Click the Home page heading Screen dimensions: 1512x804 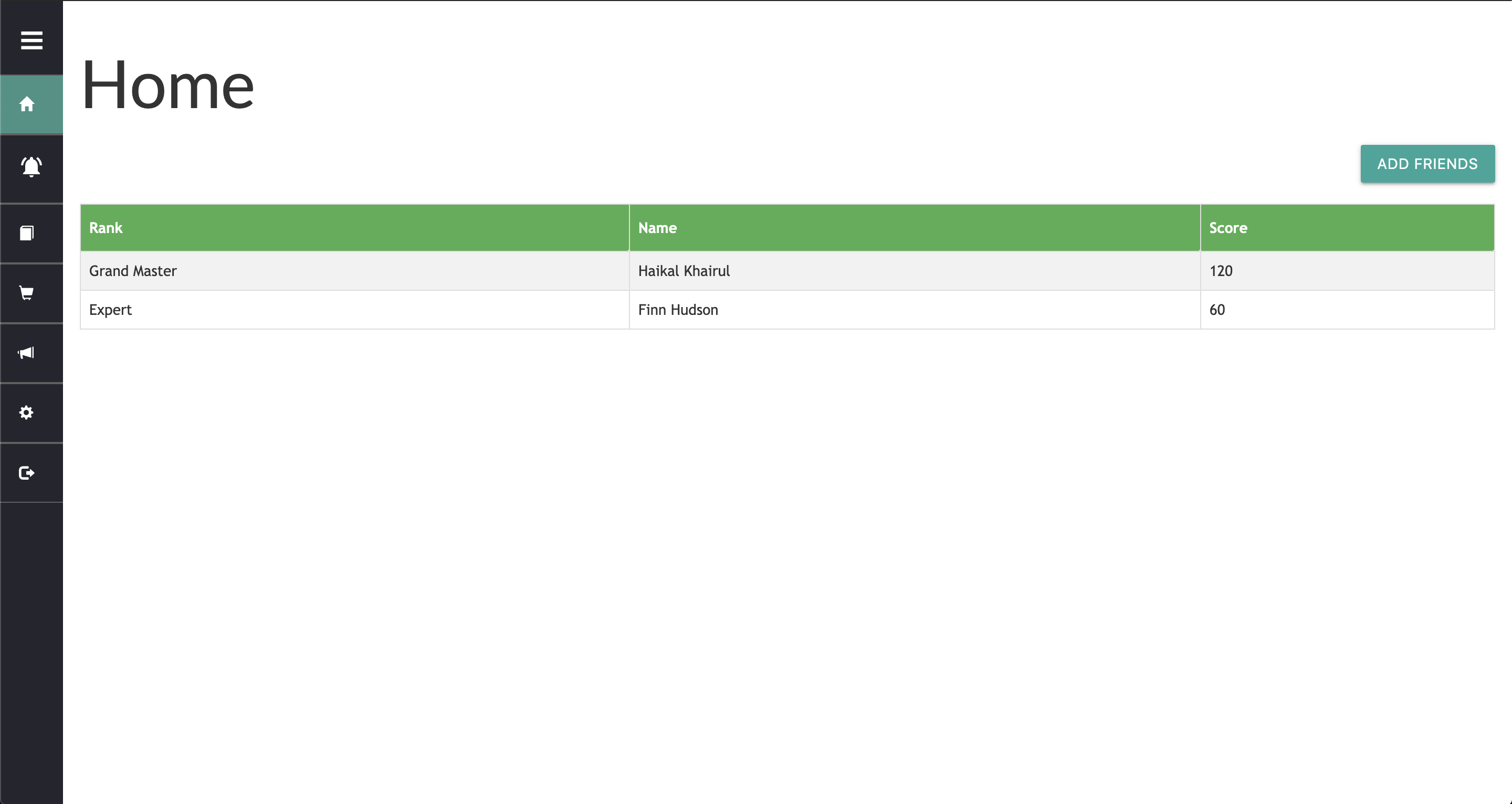(168, 86)
